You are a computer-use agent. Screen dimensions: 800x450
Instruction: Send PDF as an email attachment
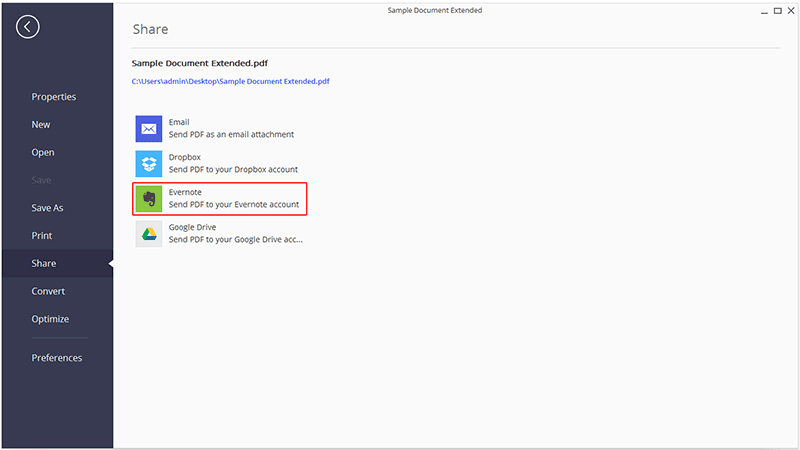(219, 129)
